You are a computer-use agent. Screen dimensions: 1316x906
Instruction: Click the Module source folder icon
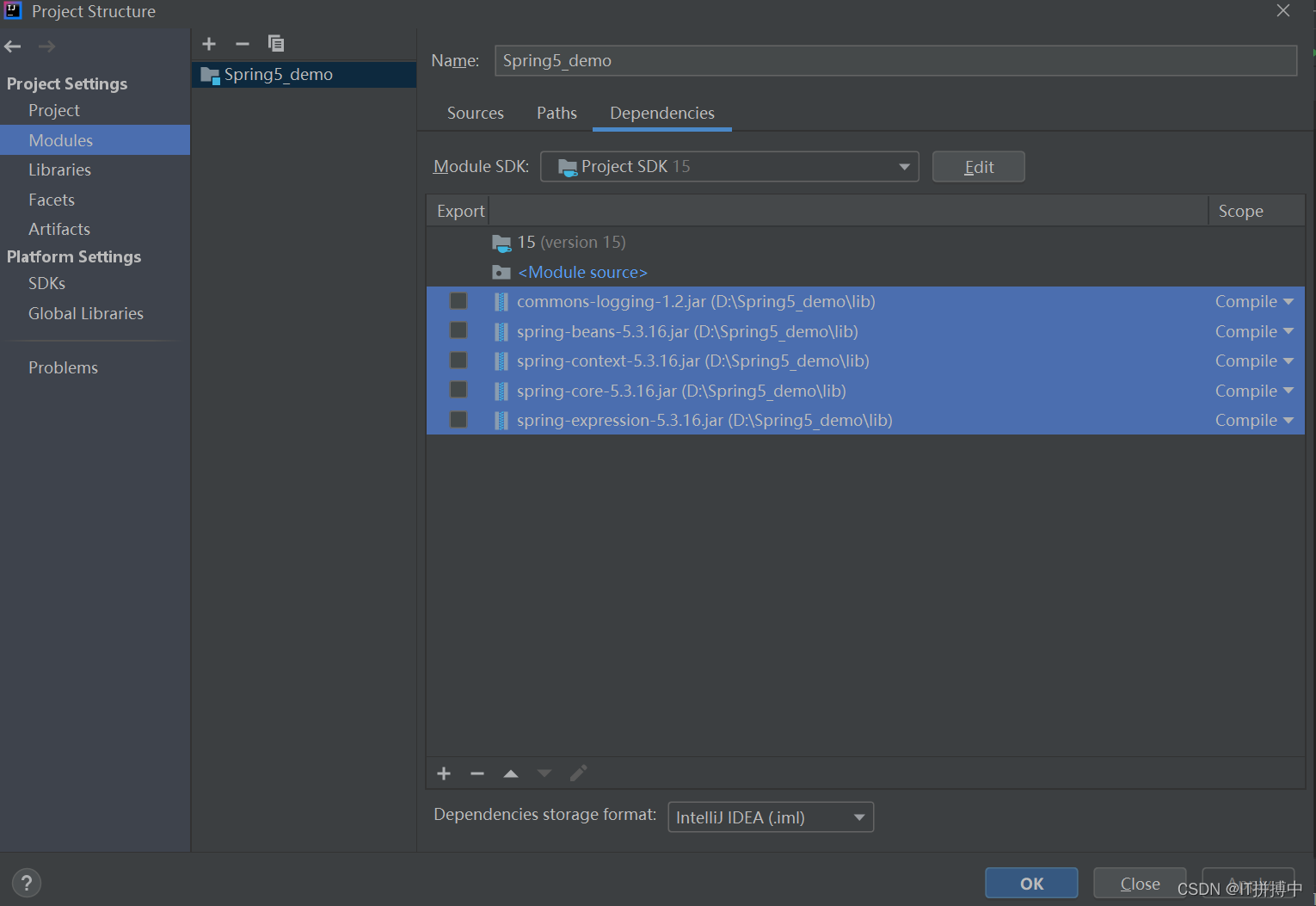click(x=501, y=272)
